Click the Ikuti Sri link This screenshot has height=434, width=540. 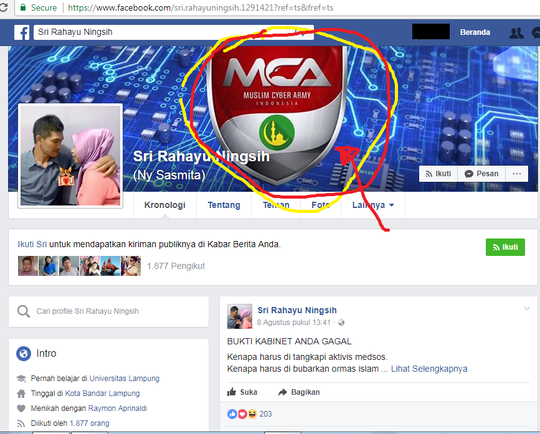click(32, 245)
